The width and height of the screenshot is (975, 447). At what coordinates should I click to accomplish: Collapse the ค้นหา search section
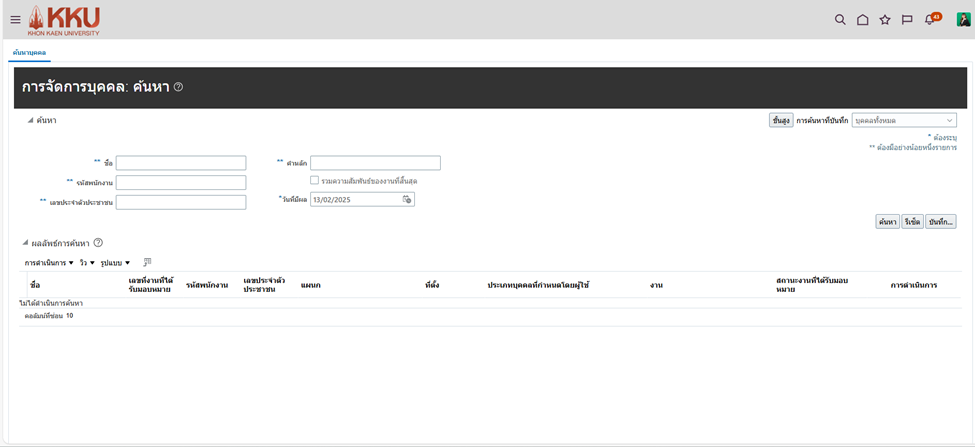29,120
